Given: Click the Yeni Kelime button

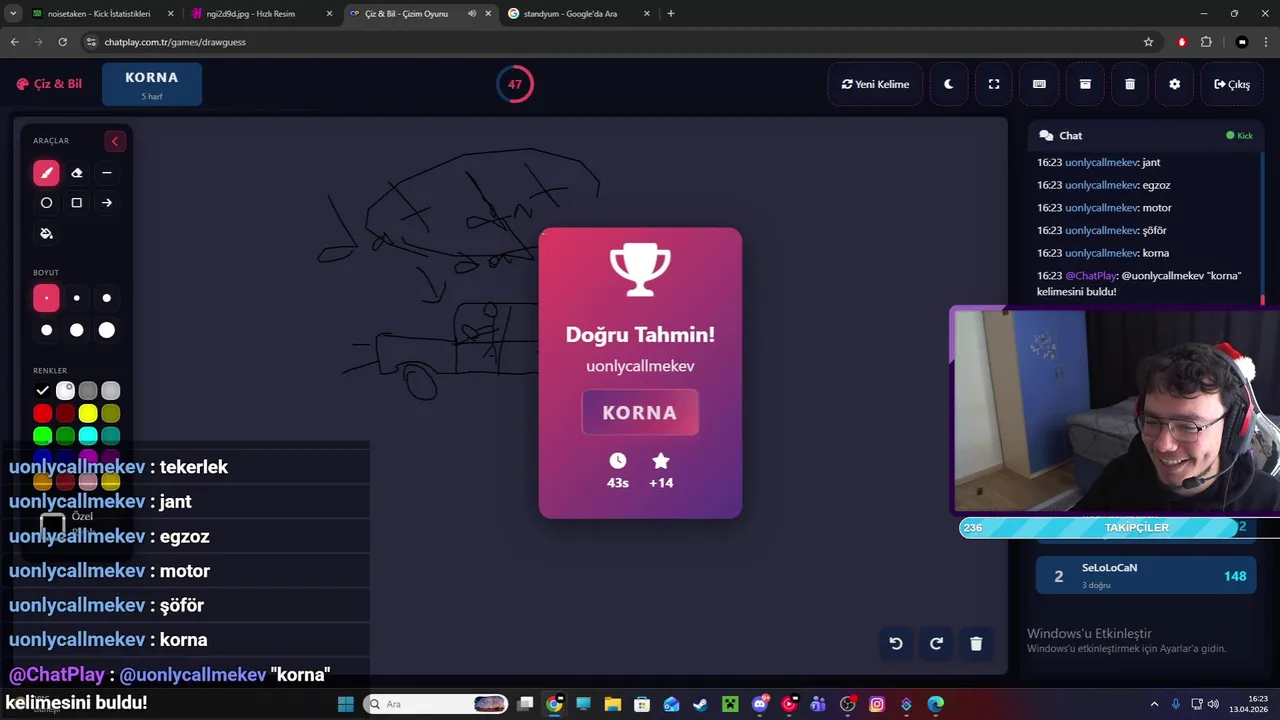Looking at the screenshot, I should (875, 84).
